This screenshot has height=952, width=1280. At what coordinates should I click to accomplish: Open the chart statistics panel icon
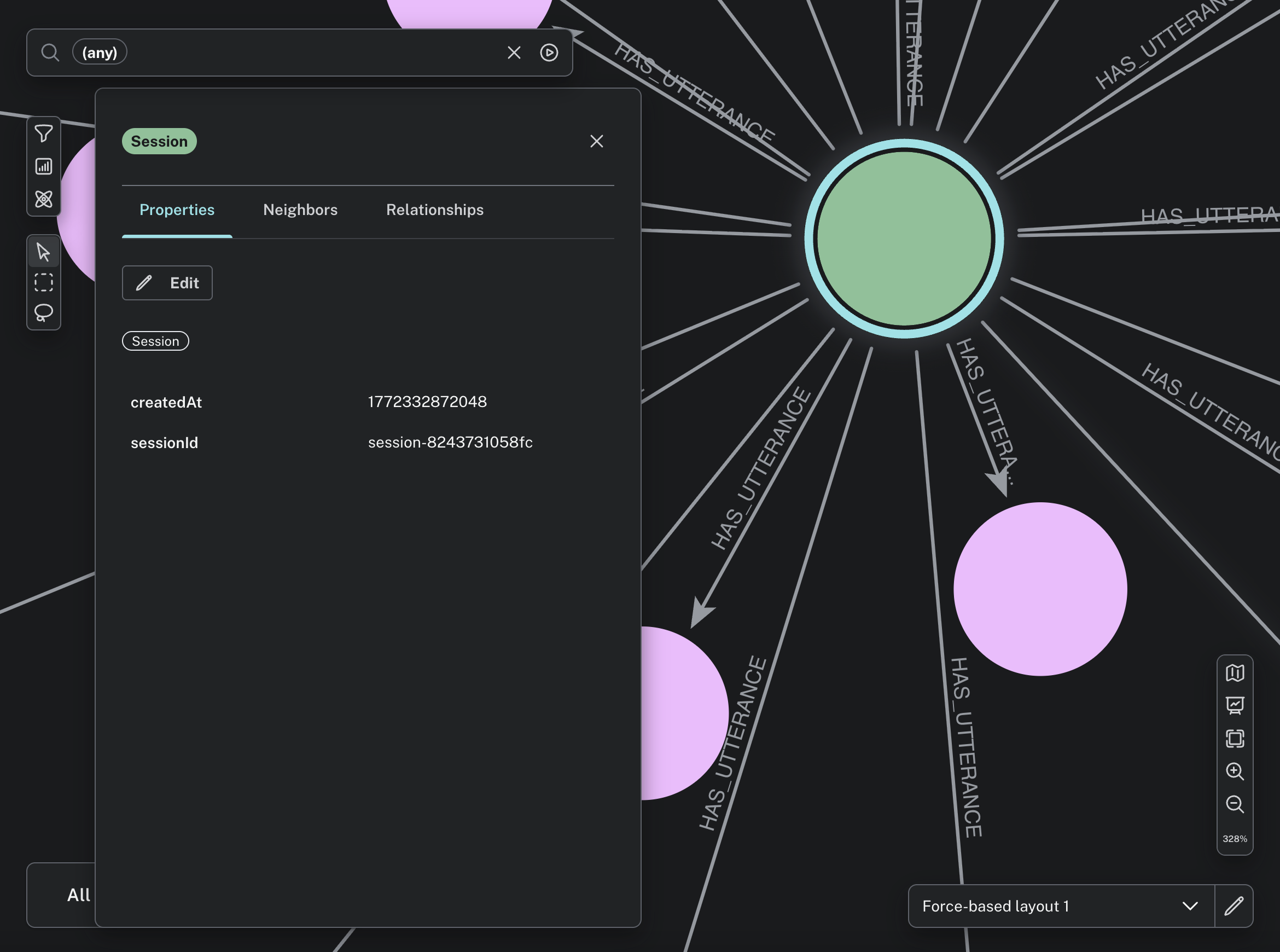pyautogui.click(x=44, y=166)
